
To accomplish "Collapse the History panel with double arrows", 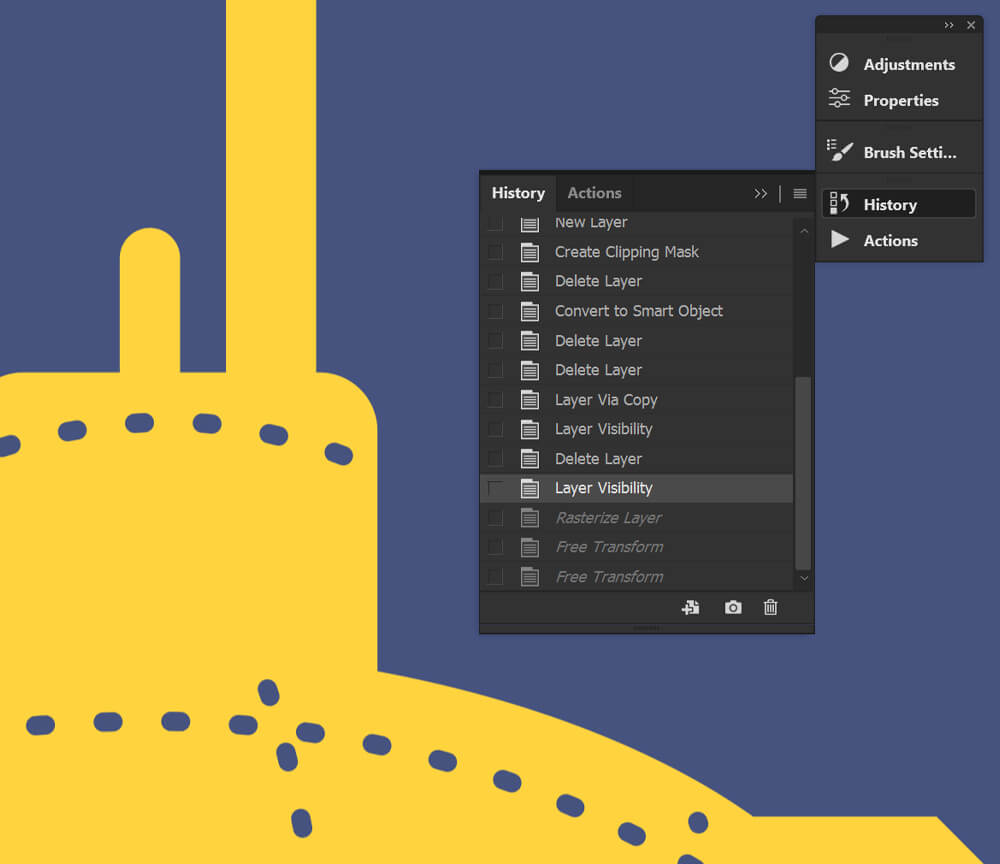I will (761, 193).
